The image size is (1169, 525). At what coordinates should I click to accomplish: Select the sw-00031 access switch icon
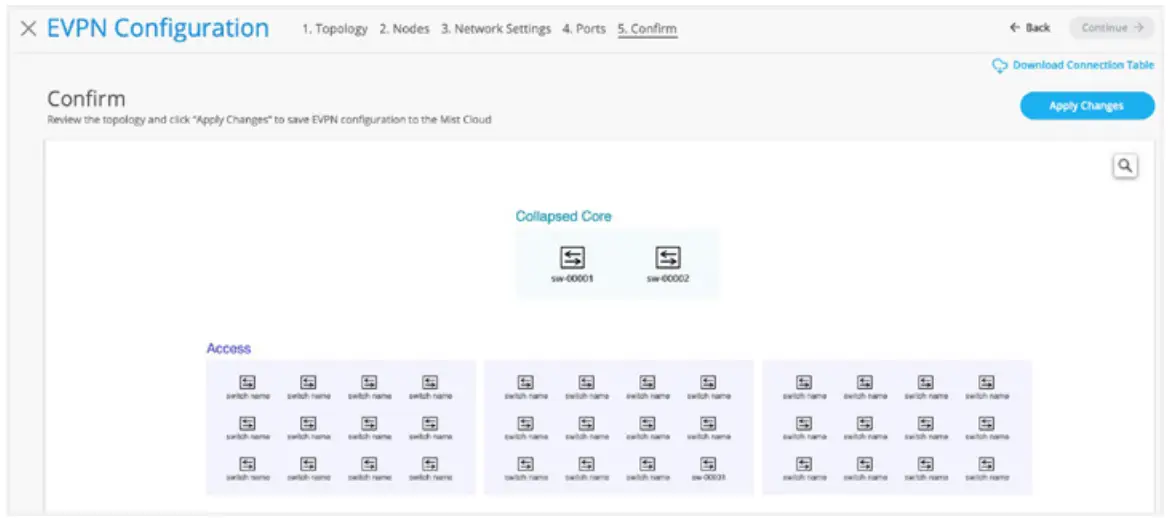point(708,464)
